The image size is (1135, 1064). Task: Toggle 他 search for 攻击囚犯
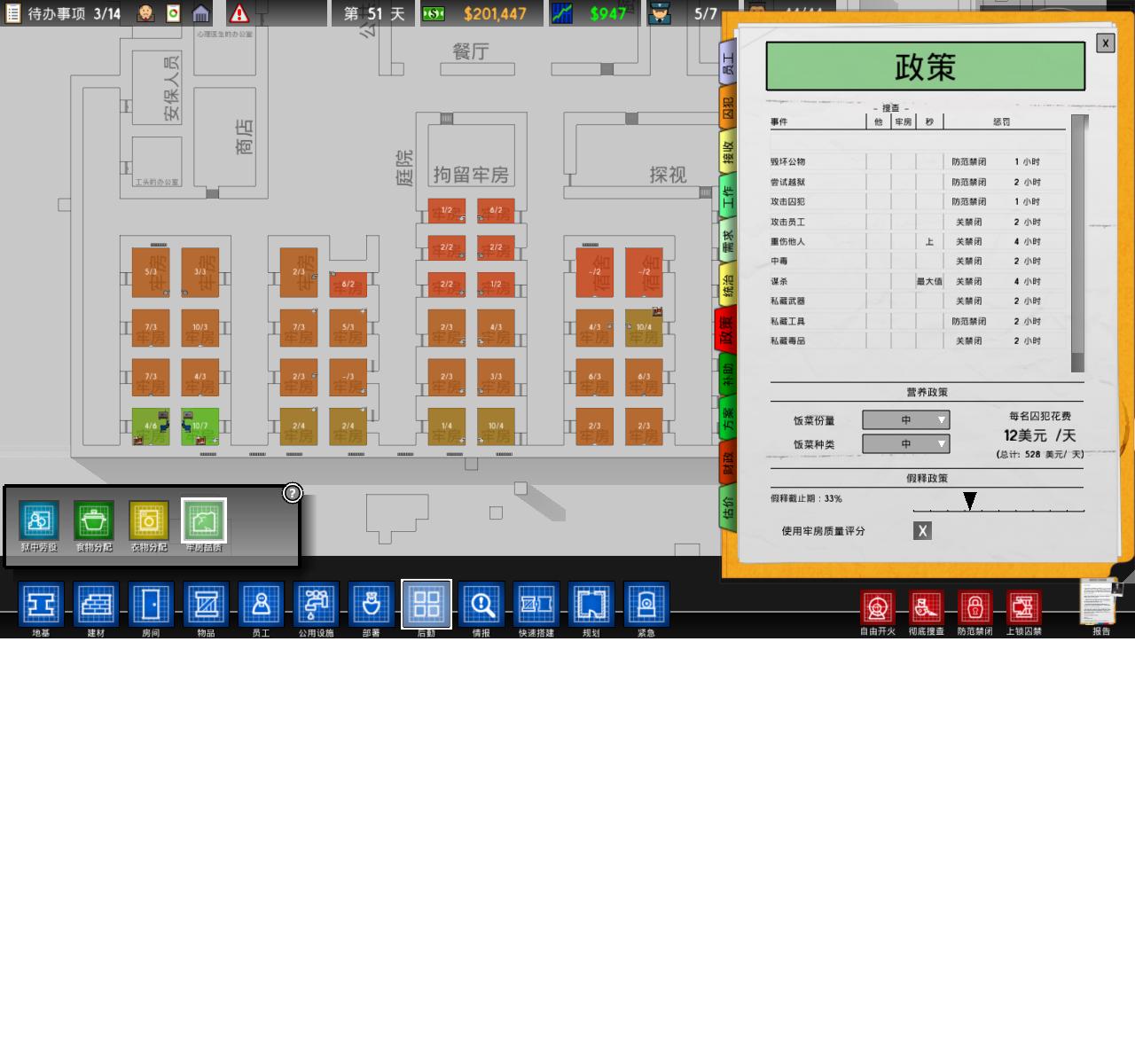879,201
